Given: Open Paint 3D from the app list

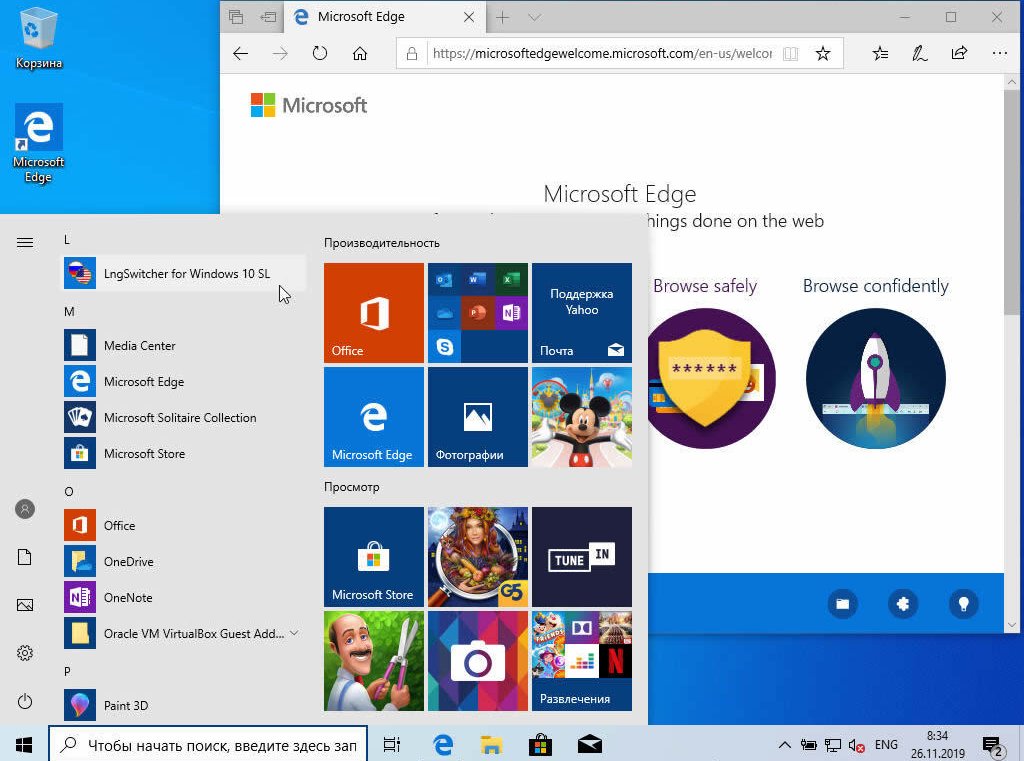Looking at the screenshot, I should (185, 705).
